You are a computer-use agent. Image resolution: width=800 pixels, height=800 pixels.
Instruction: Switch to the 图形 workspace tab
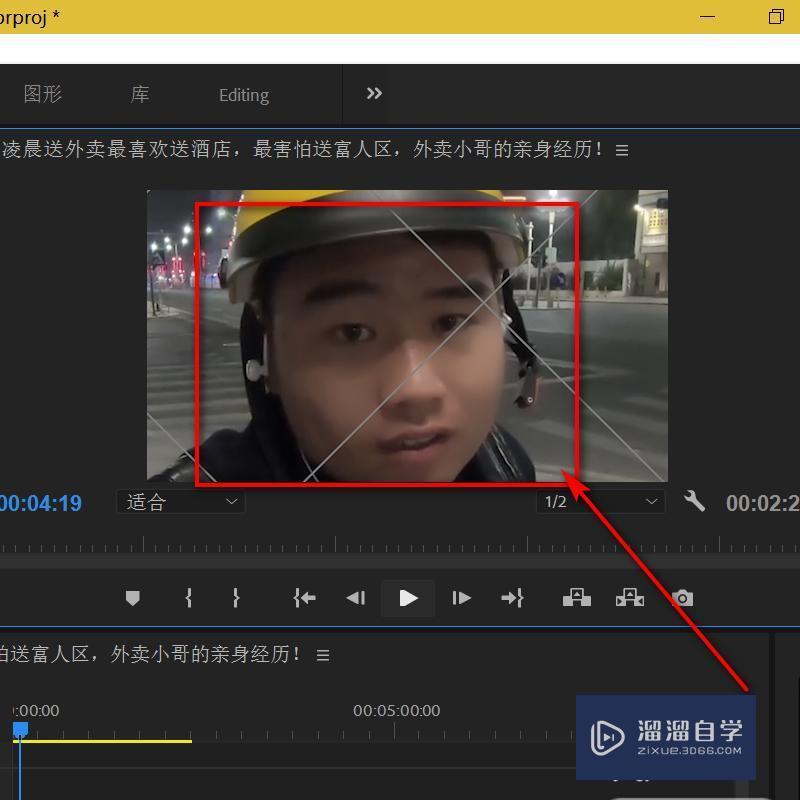click(x=43, y=94)
